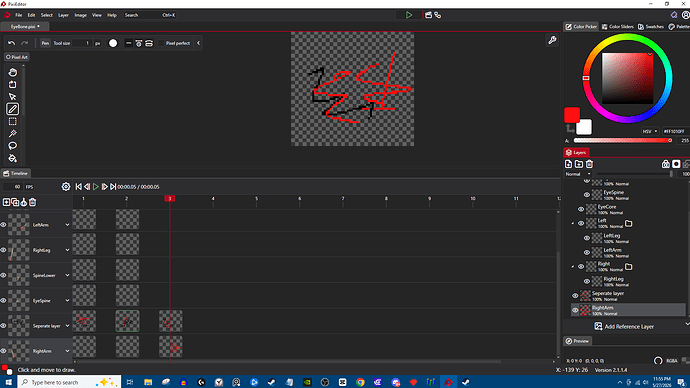Select the rectangular marquee selection tool
Screen dimensions: 690x388
(13, 121)
